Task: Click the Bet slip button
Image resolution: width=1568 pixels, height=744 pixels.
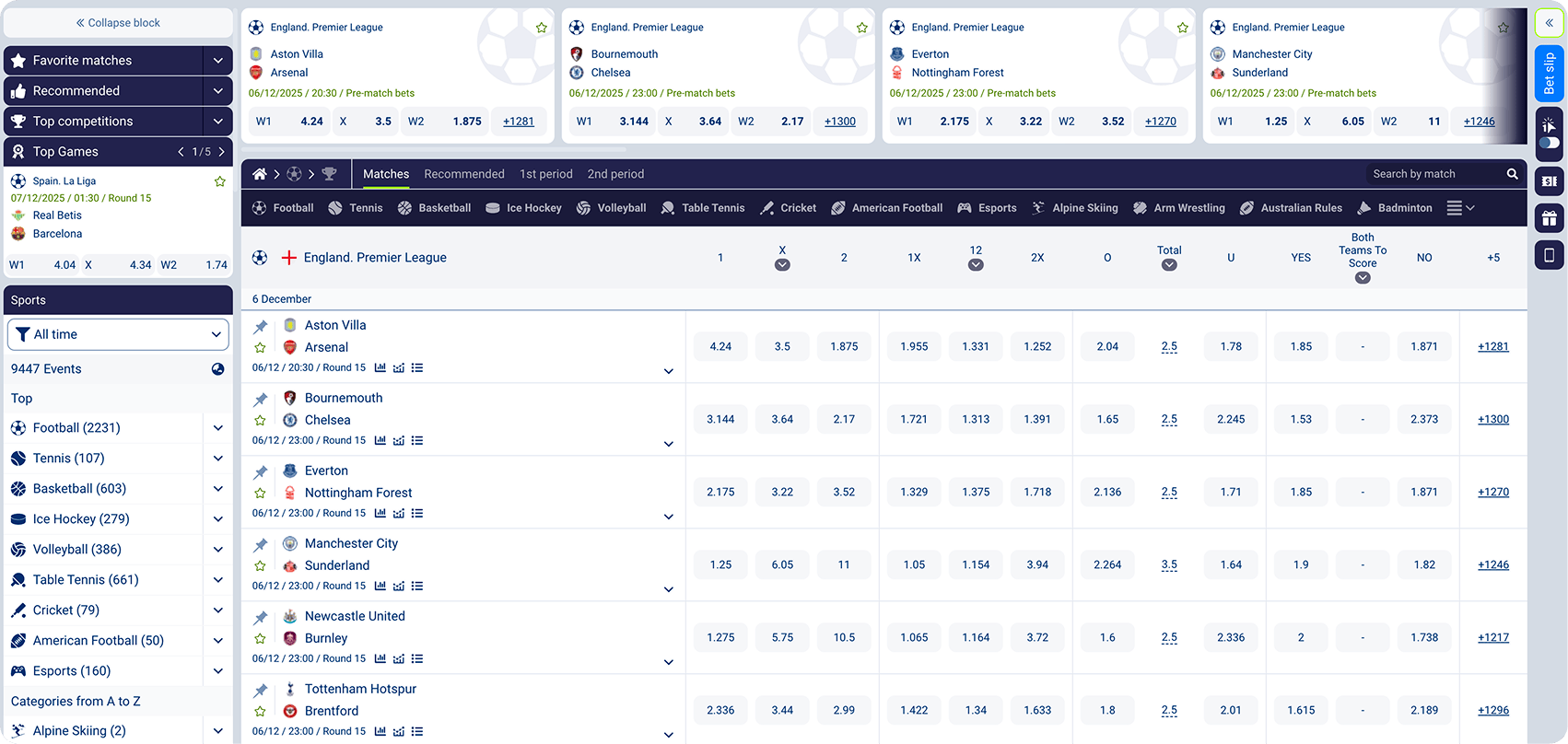Action: click(1550, 74)
